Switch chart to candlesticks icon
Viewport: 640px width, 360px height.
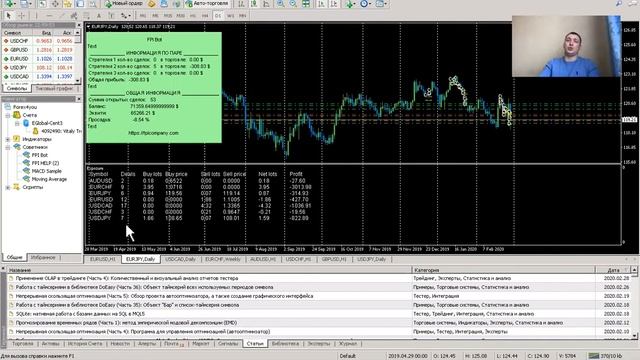254,4
